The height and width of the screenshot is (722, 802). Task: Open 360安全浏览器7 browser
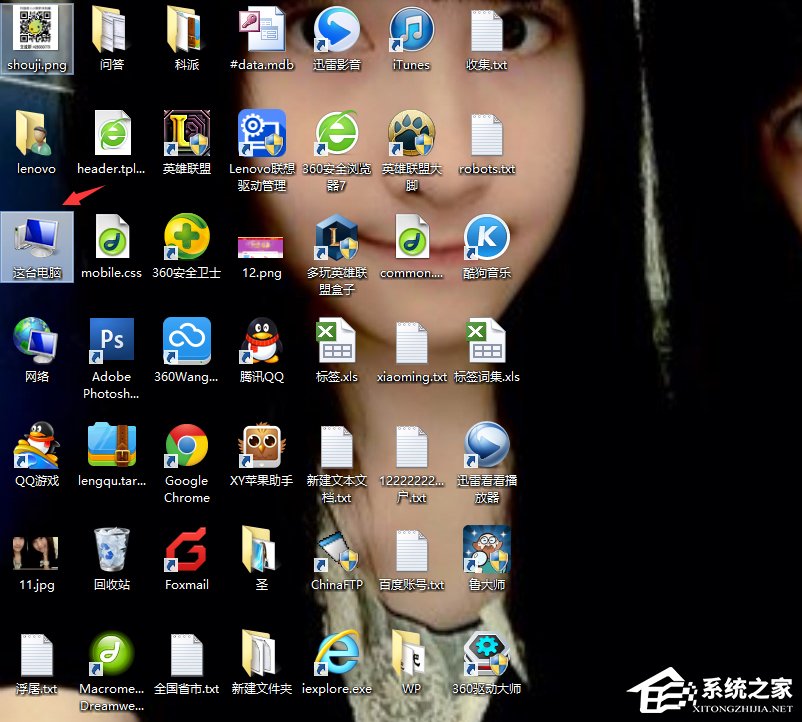click(x=336, y=132)
